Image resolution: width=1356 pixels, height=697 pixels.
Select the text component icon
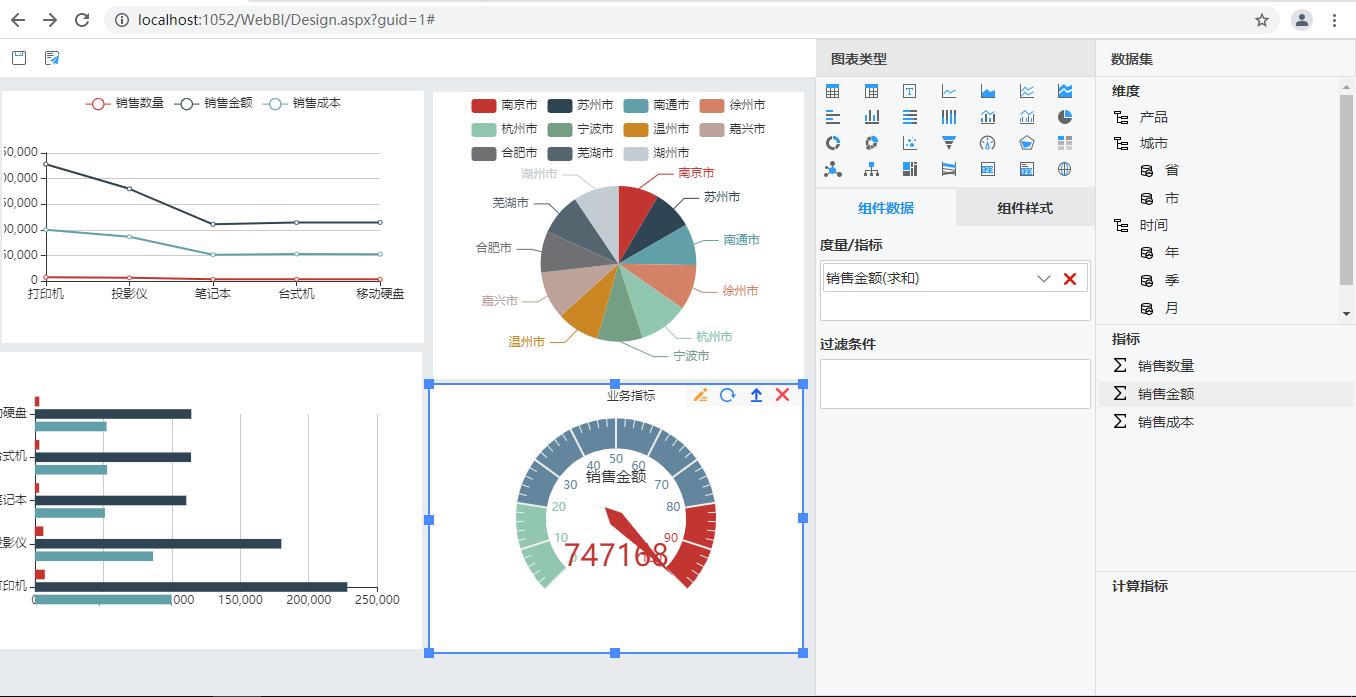coord(910,91)
